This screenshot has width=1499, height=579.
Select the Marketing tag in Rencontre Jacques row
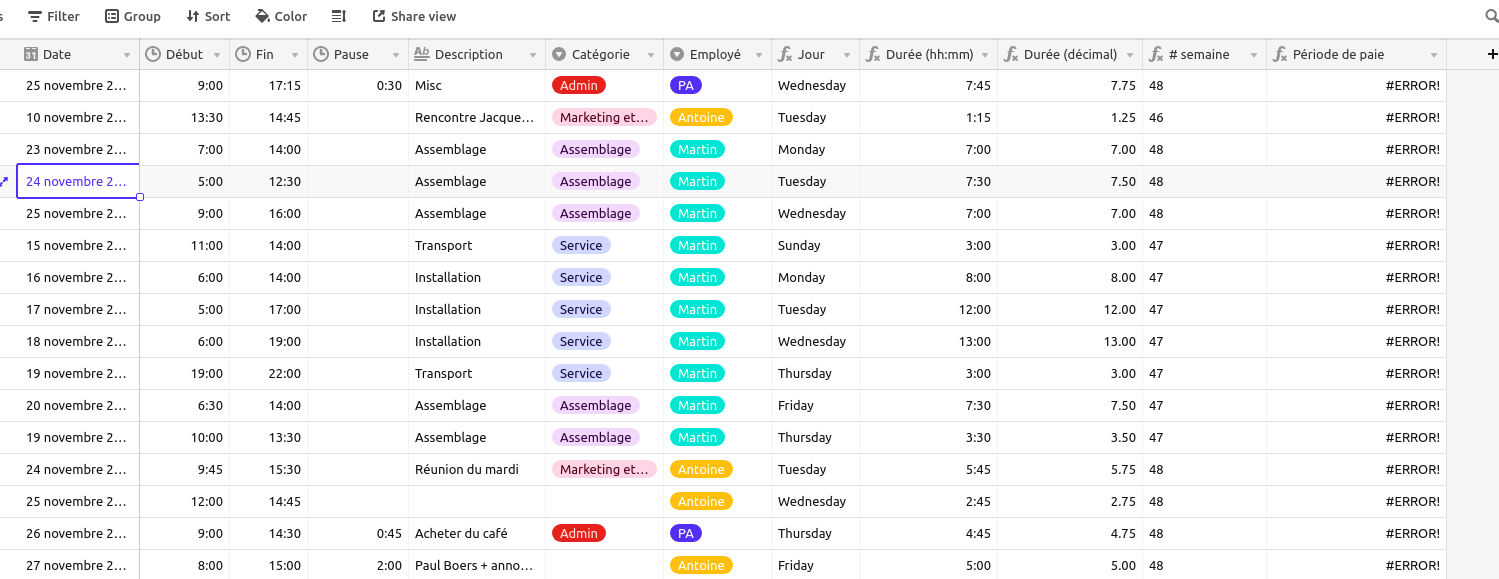click(604, 118)
